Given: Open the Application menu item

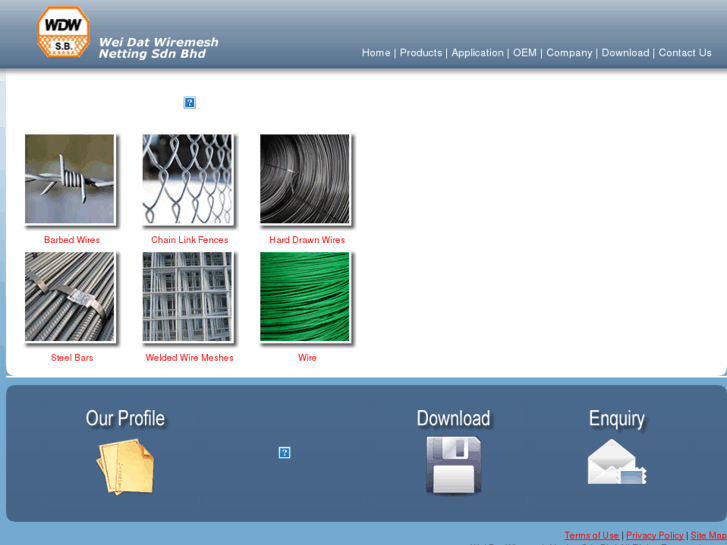Looking at the screenshot, I should coord(478,53).
